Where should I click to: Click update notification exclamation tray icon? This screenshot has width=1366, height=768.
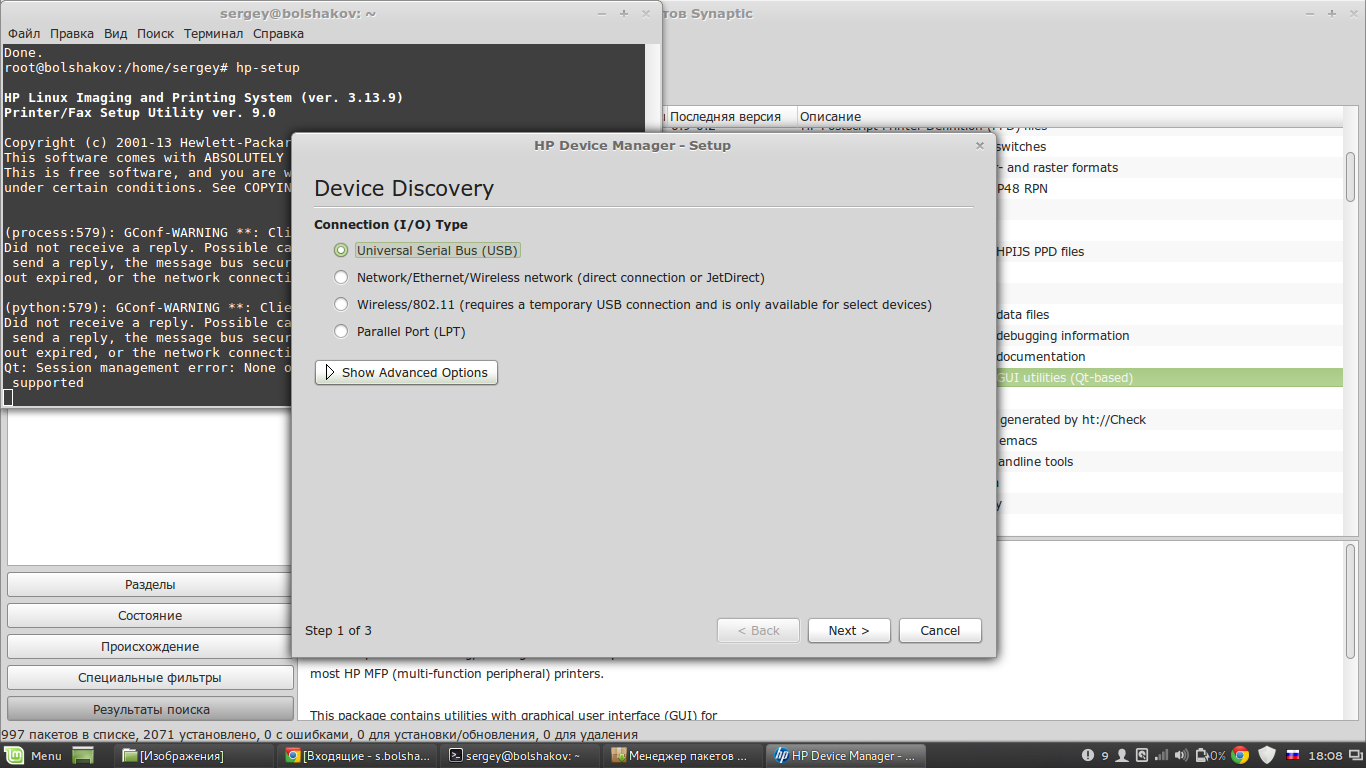(1088, 756)
